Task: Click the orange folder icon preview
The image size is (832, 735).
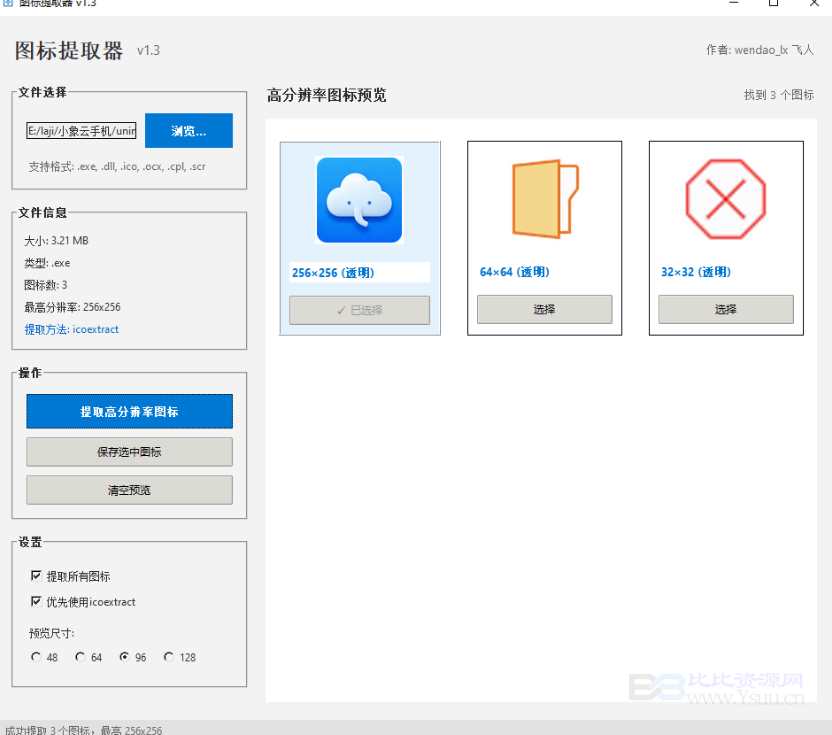Action: pyautogui.click(x=544, y=200)
